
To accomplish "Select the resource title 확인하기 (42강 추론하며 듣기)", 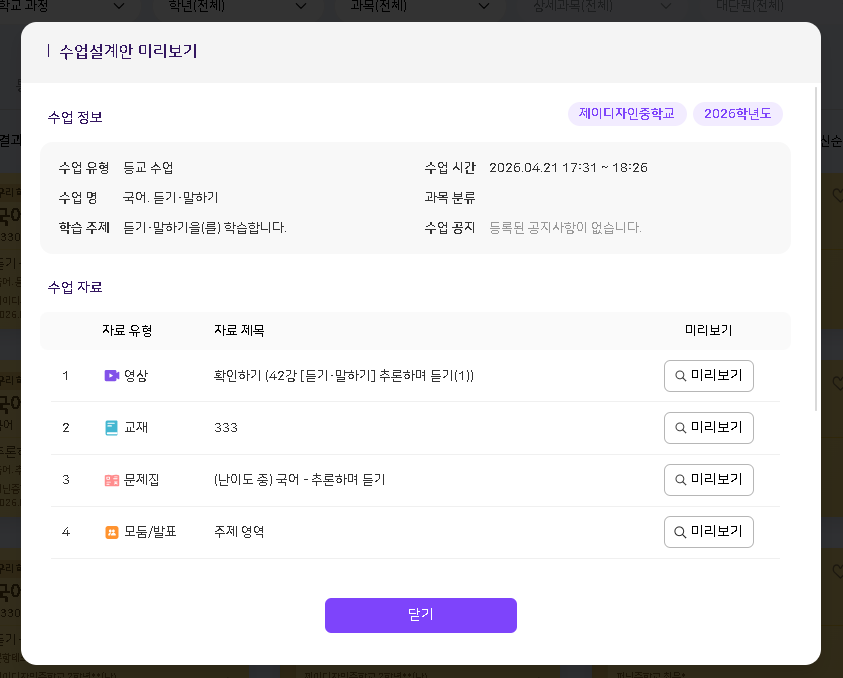I will (343, 376).
